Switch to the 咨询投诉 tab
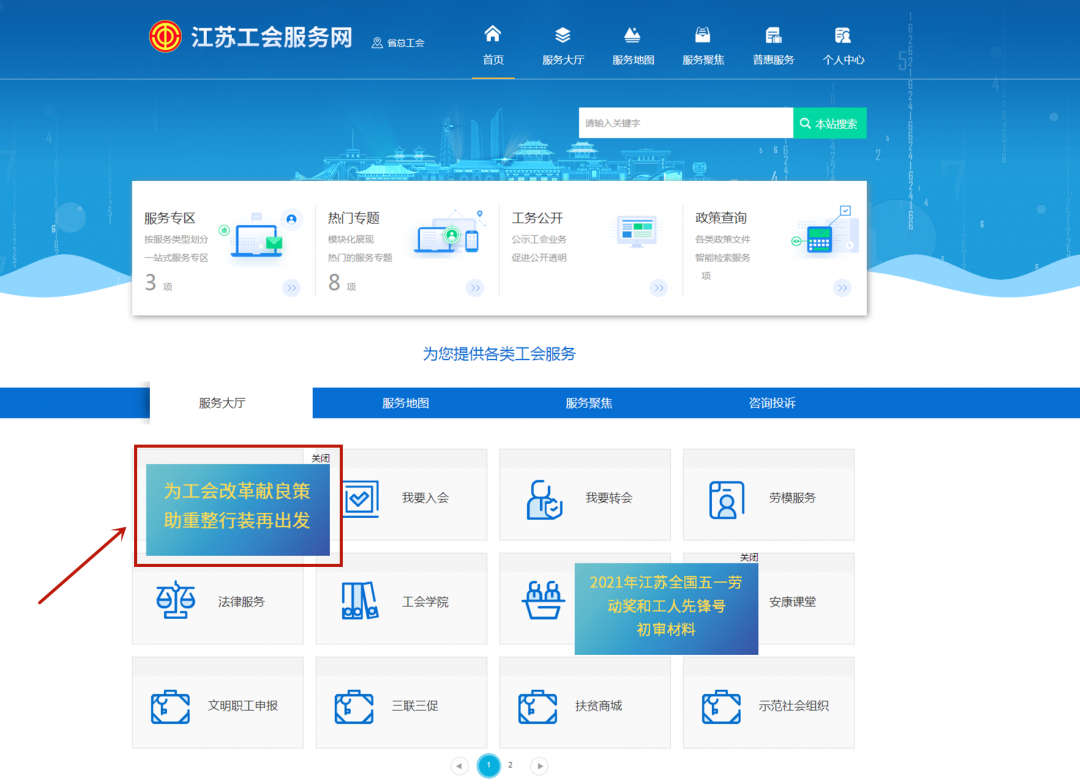 pos(772,403)
